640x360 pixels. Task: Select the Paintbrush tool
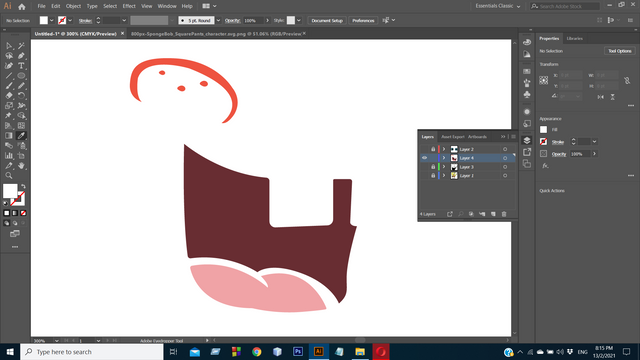point(9,86)
